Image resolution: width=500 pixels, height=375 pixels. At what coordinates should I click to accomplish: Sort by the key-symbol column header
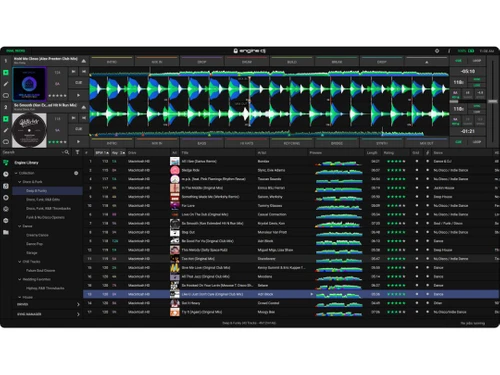(428, 153)
